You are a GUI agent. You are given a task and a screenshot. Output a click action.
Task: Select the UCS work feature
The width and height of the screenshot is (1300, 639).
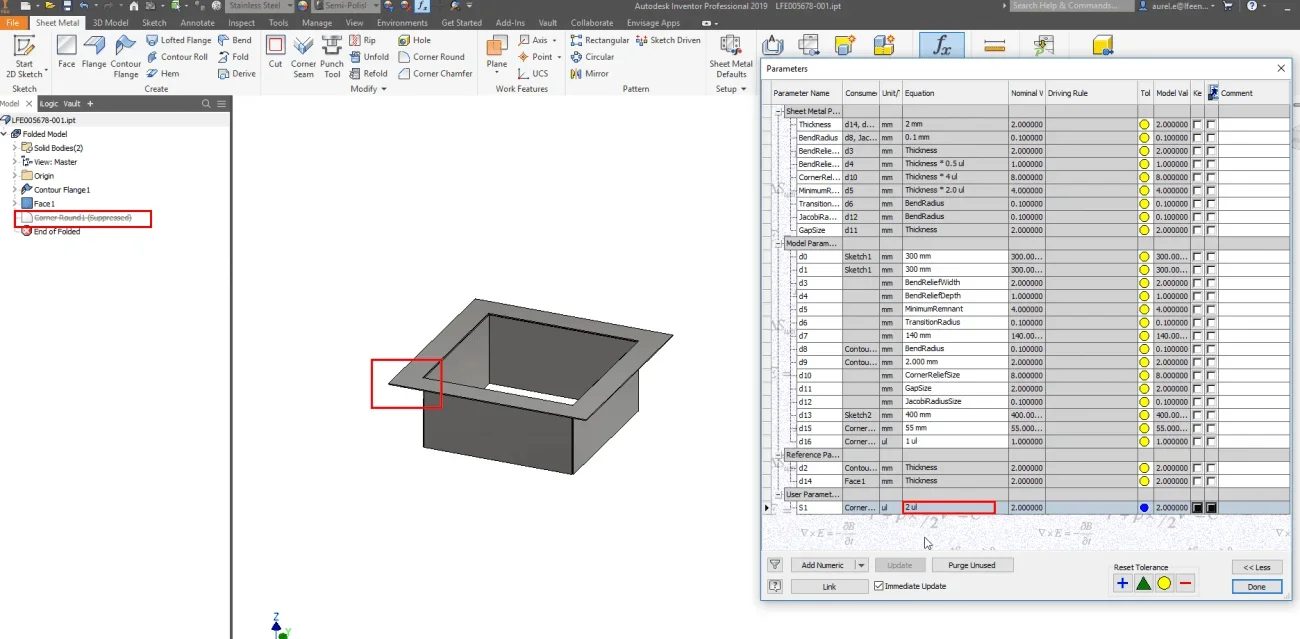coord(533,73)
